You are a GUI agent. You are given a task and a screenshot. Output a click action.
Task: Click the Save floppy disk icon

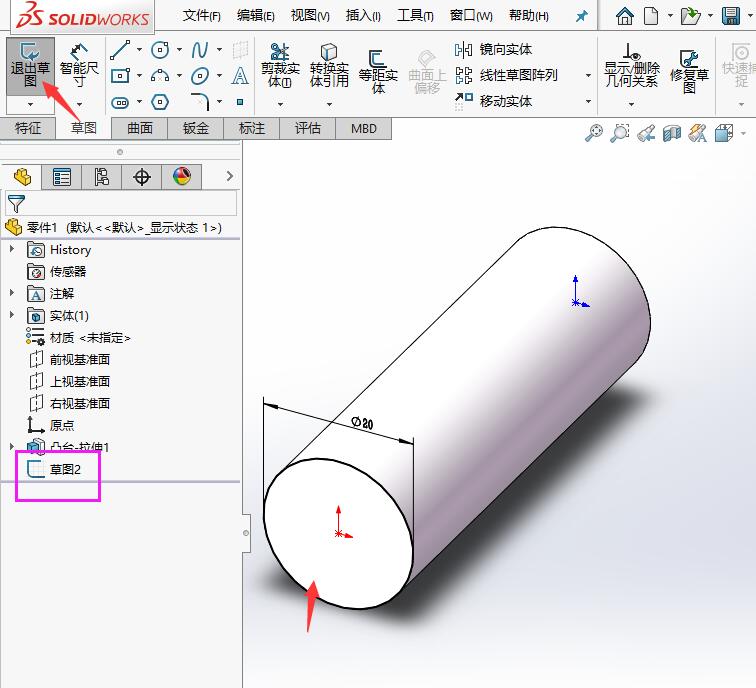tap(731, 16)
